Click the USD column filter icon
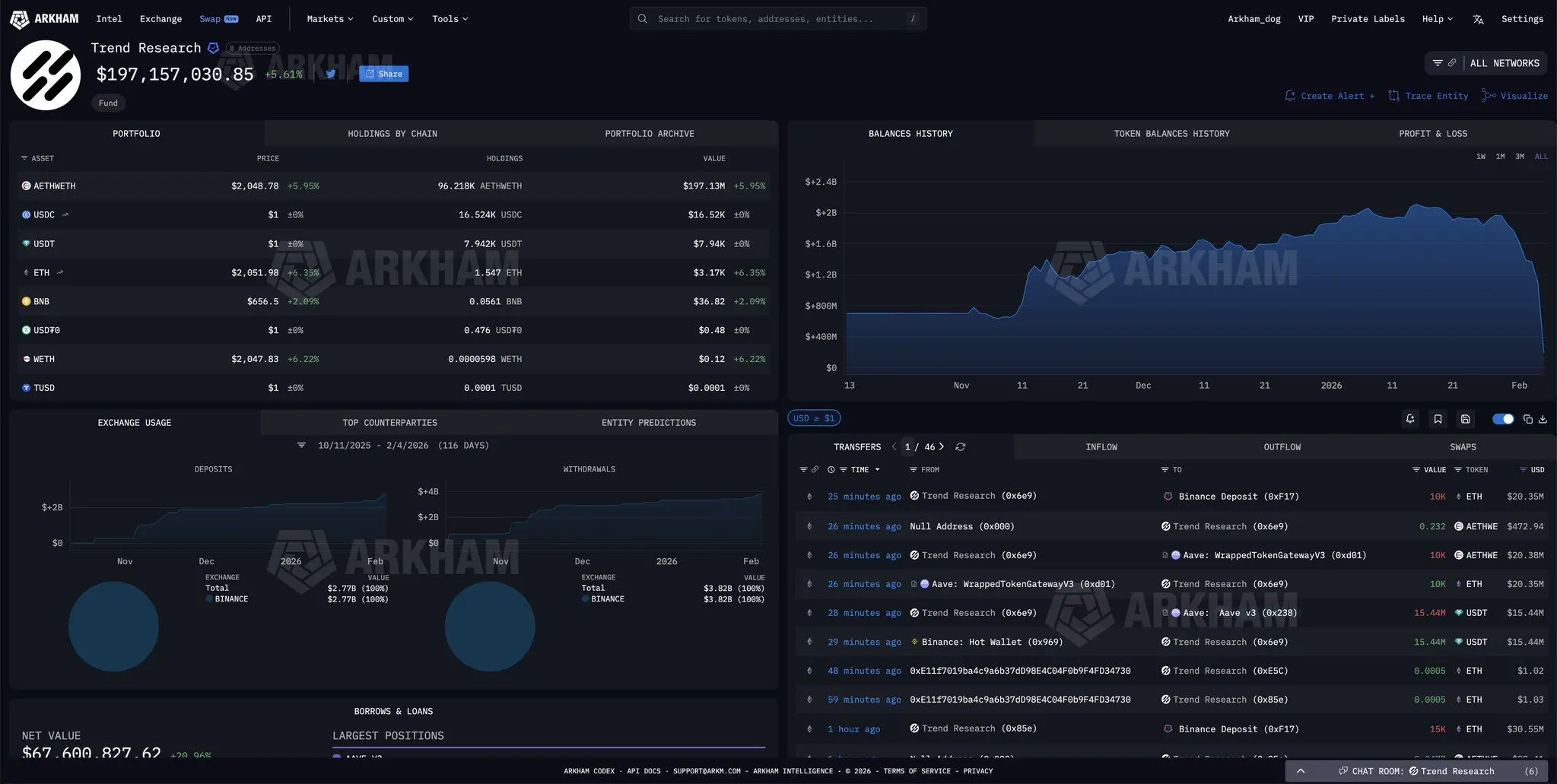Image resolution: width=1557 pixels, height=784 pixels. point(1523,470)
